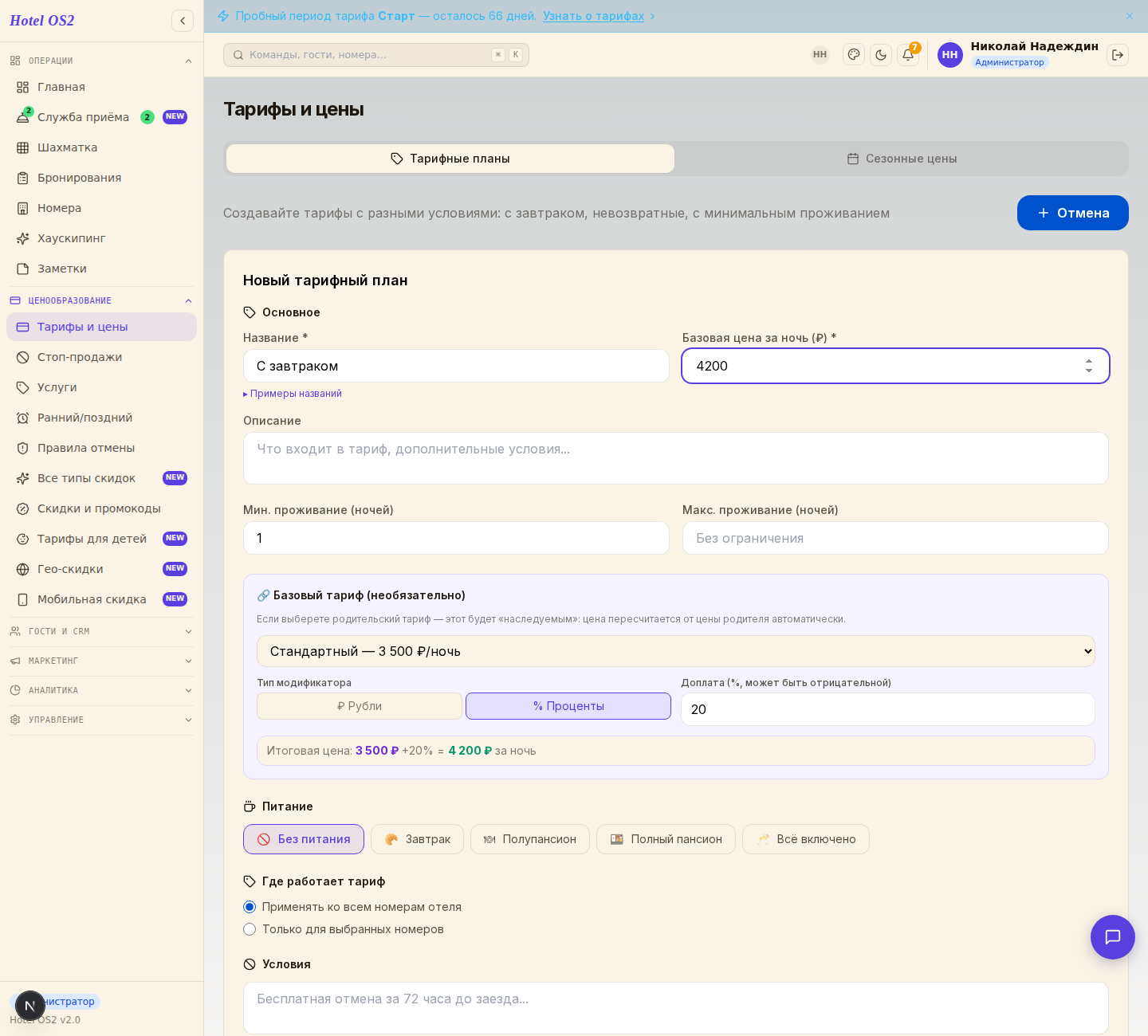This screenshot has width=1148, height=1036.
Task: Select ₽ Рубли modifier type
Action: [360, 706]
